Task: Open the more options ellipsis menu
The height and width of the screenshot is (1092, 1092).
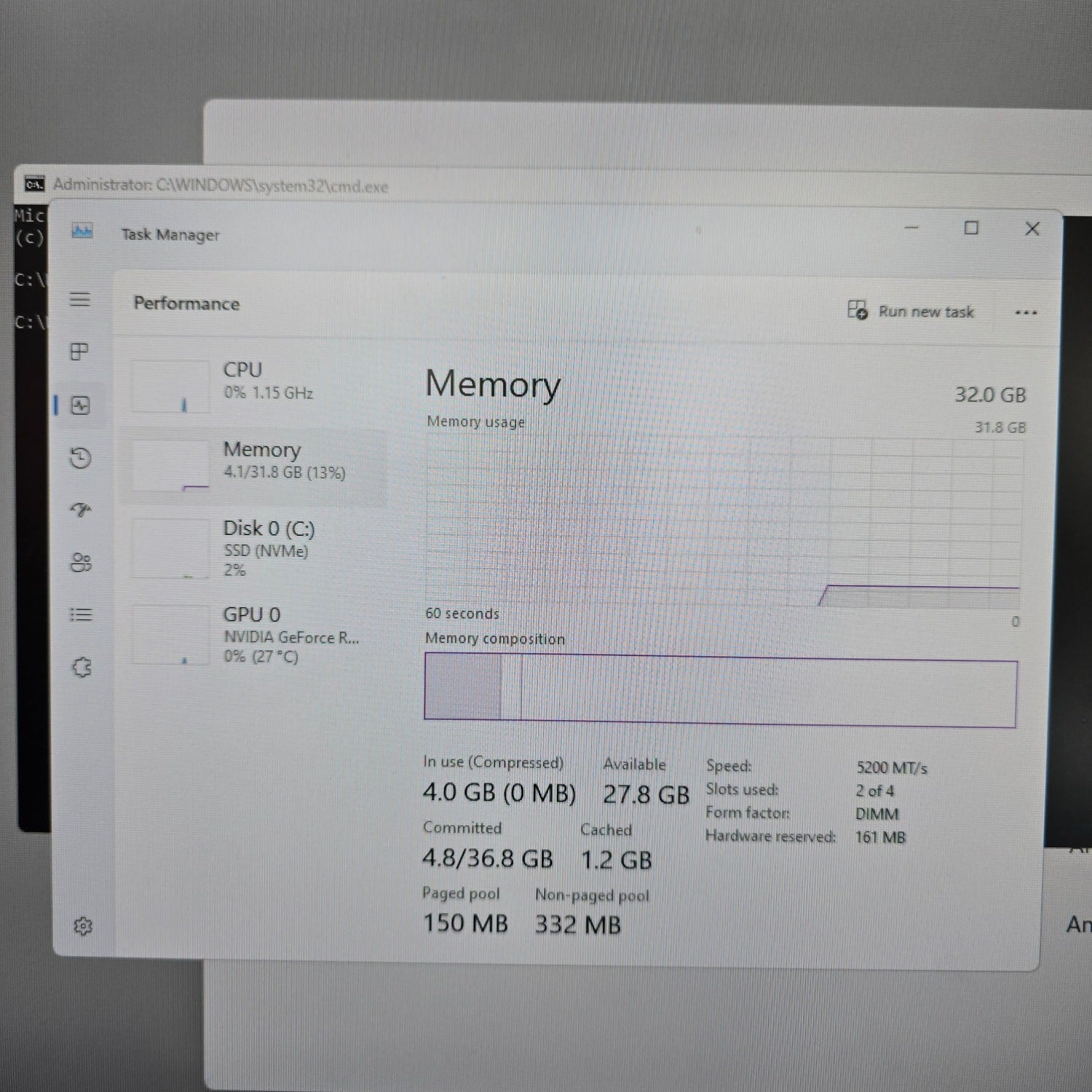Action: tap(1026, 312)
